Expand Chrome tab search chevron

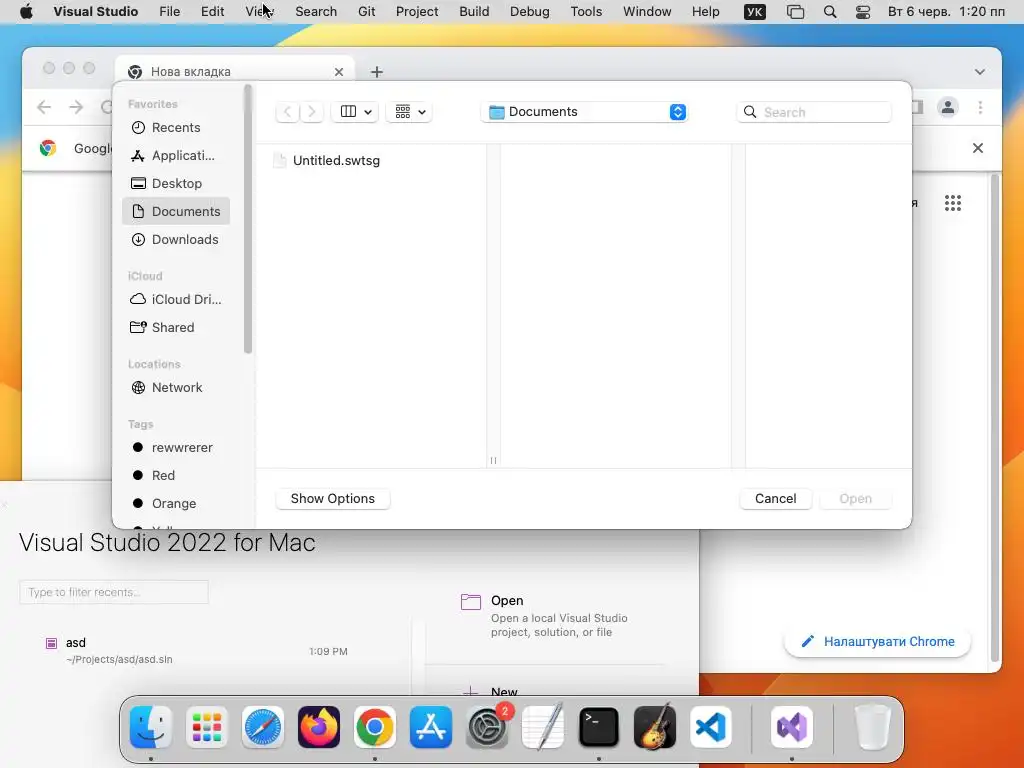tap(980, 72)
